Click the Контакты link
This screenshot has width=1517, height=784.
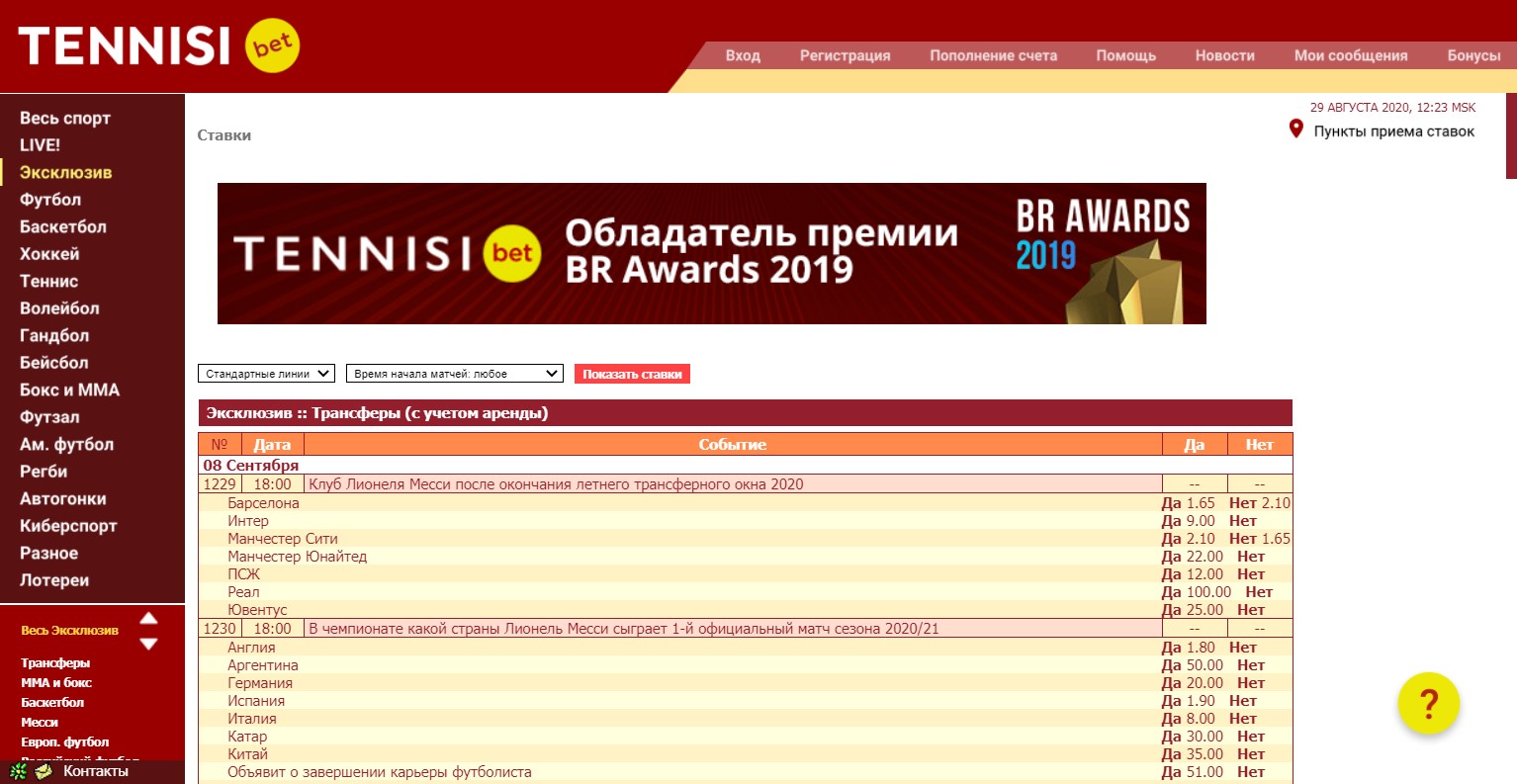click(x=96, y=771)
